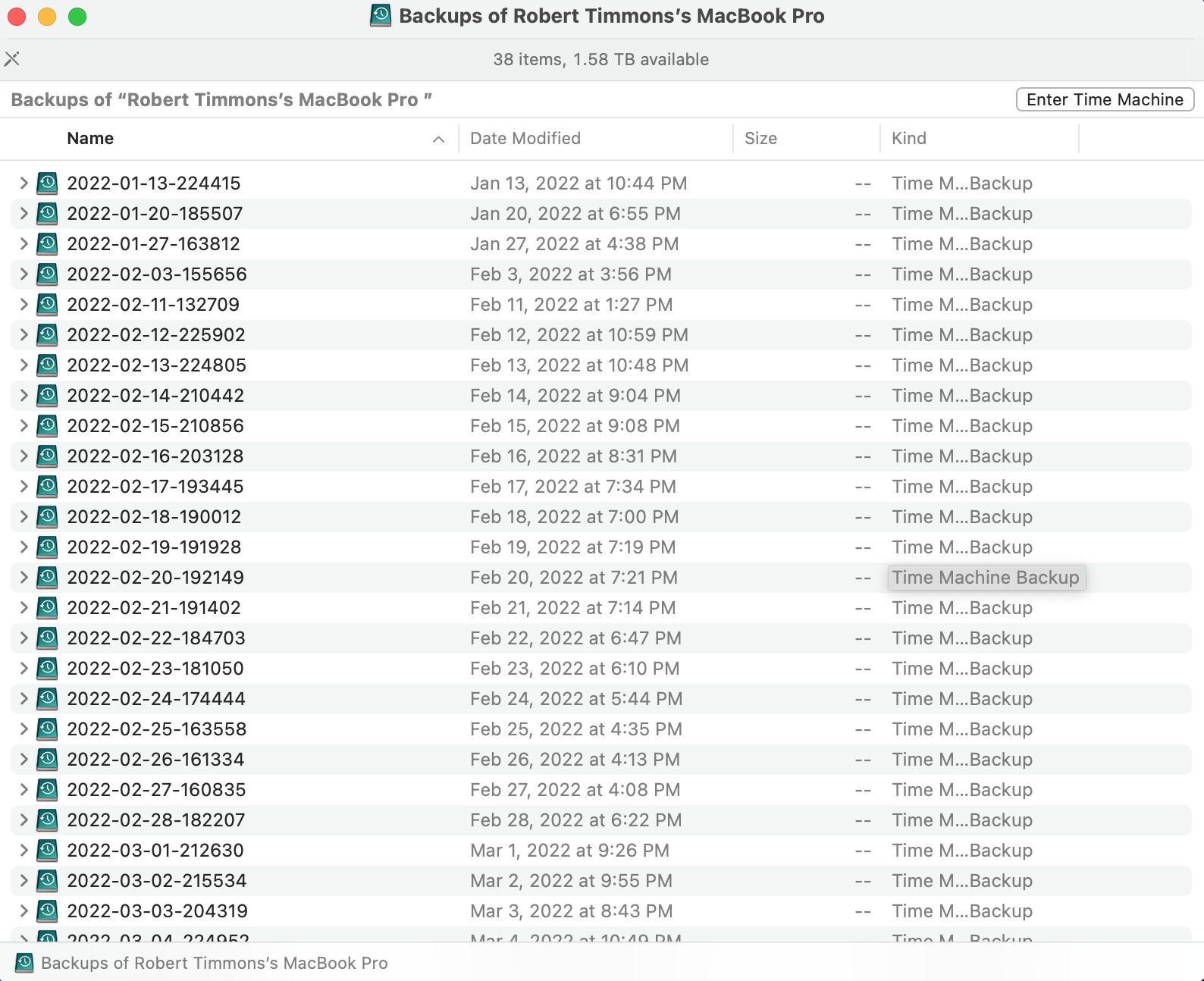The image size is (1204, 981).
Task: Select the 2022-02-13-224805 backup name
Action: (x=157, y=365)
